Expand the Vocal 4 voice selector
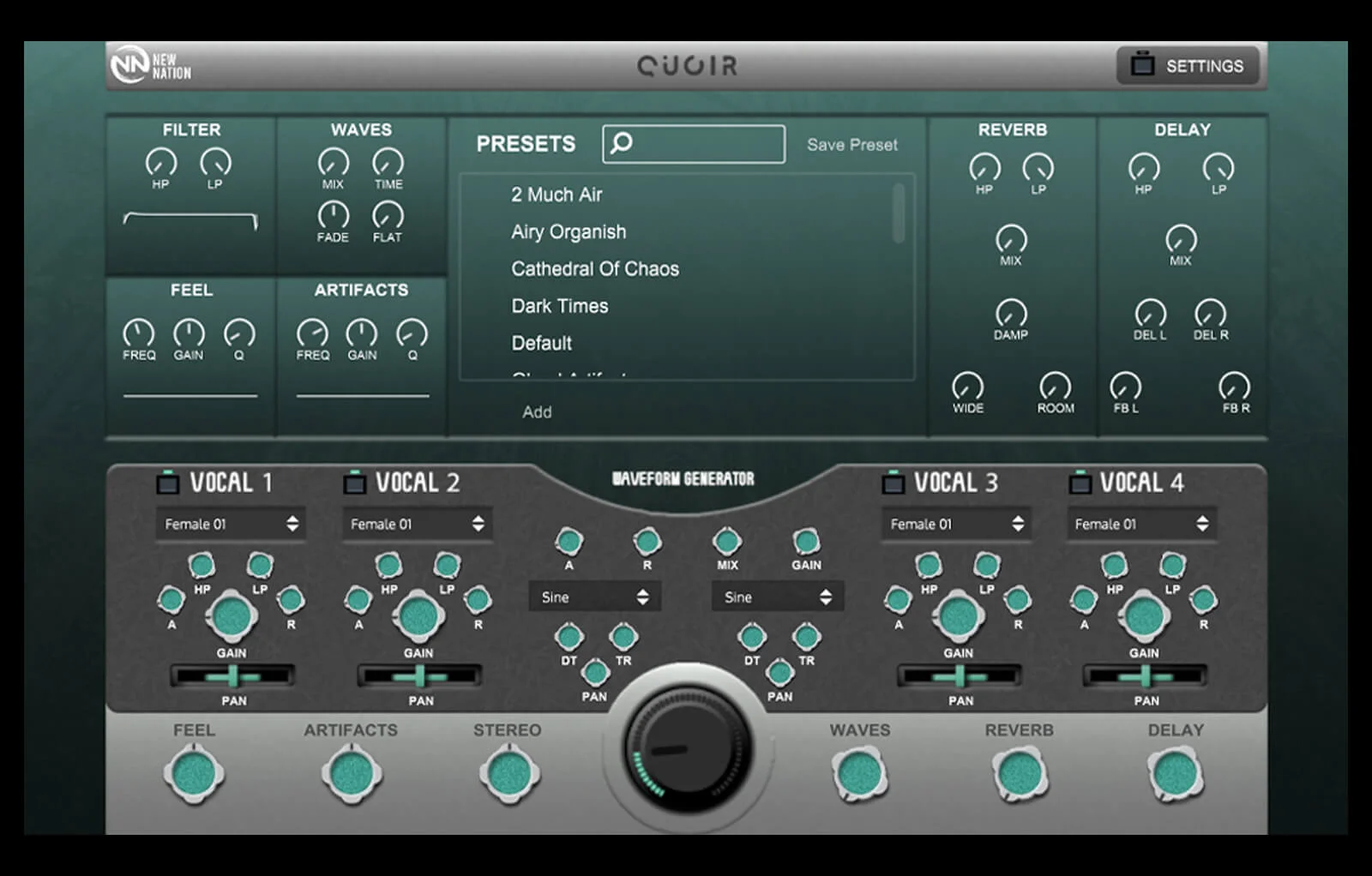This screenshot has height=876, width=1372. point(1140,524)
